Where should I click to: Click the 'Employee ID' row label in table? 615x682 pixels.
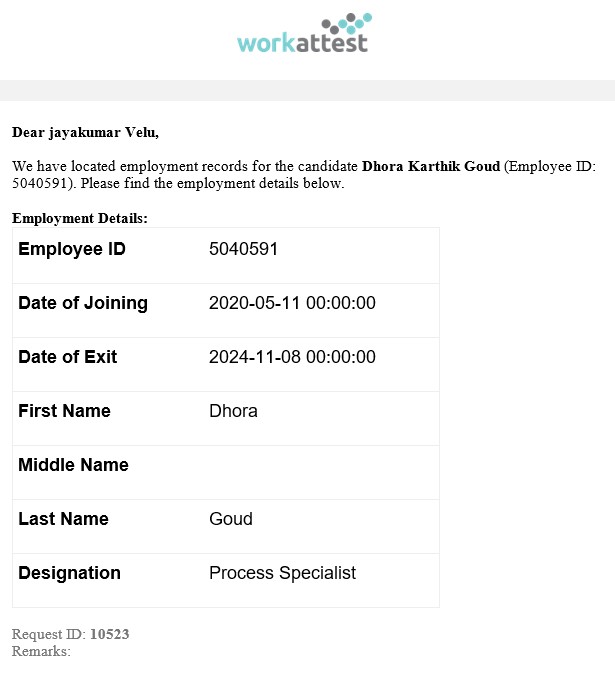[72, 249]
